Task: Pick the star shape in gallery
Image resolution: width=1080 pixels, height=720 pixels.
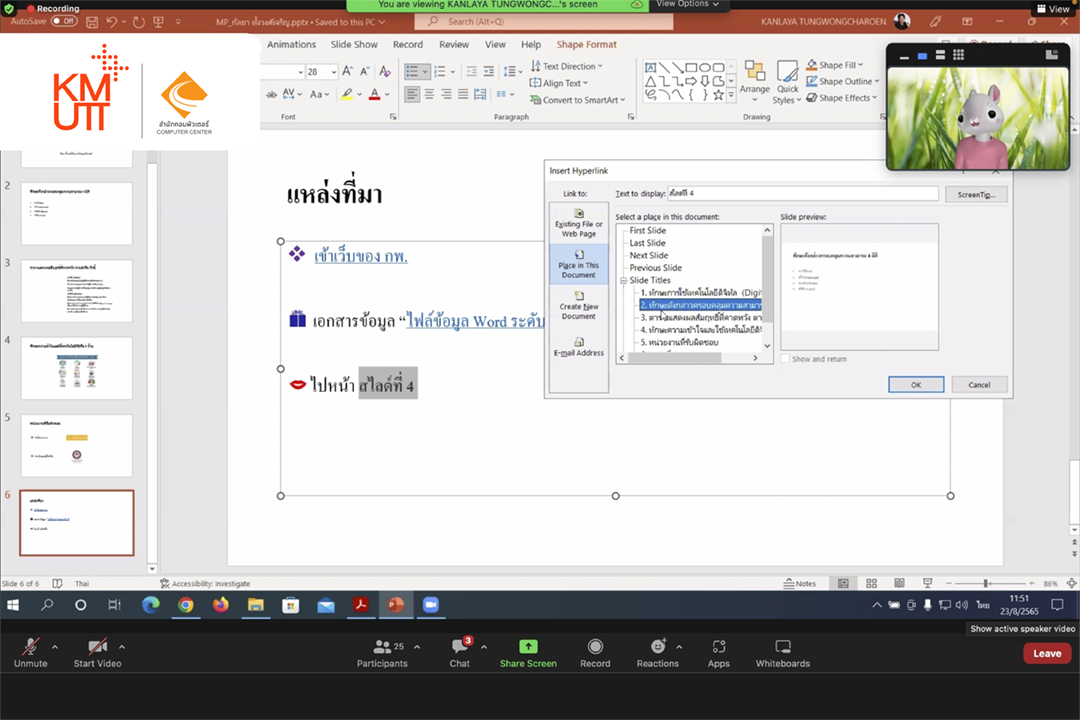Action: 718,95
